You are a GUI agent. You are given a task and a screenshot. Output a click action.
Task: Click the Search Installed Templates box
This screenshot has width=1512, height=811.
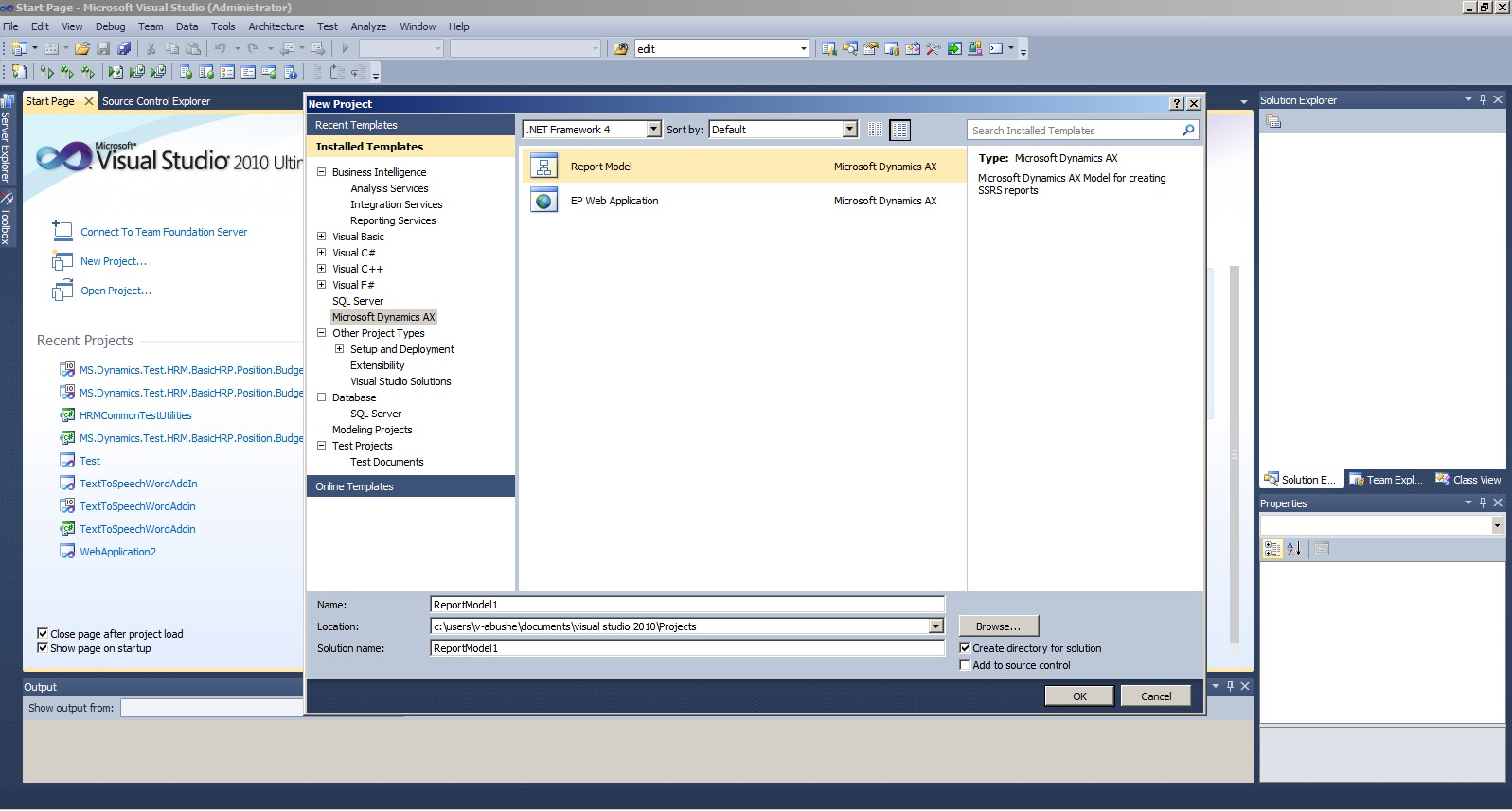point(1082,131)
